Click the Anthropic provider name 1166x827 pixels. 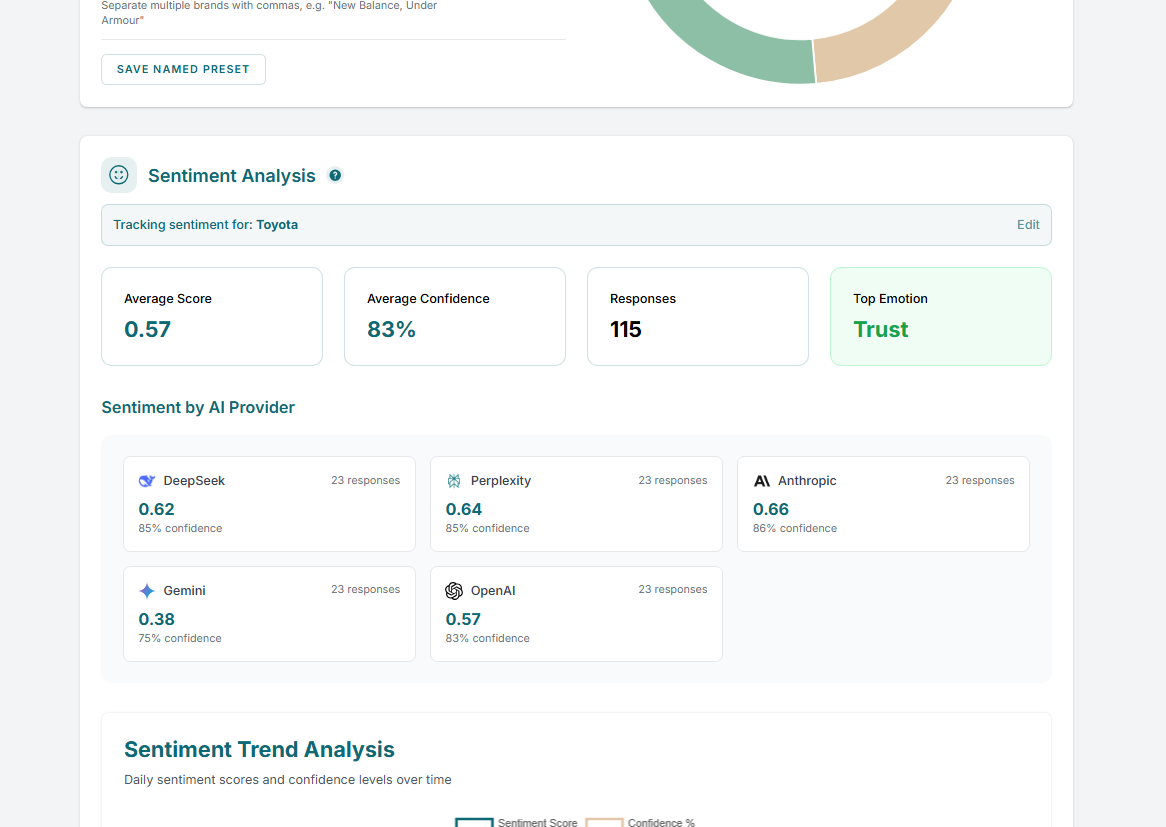click(x=807, y=481)
